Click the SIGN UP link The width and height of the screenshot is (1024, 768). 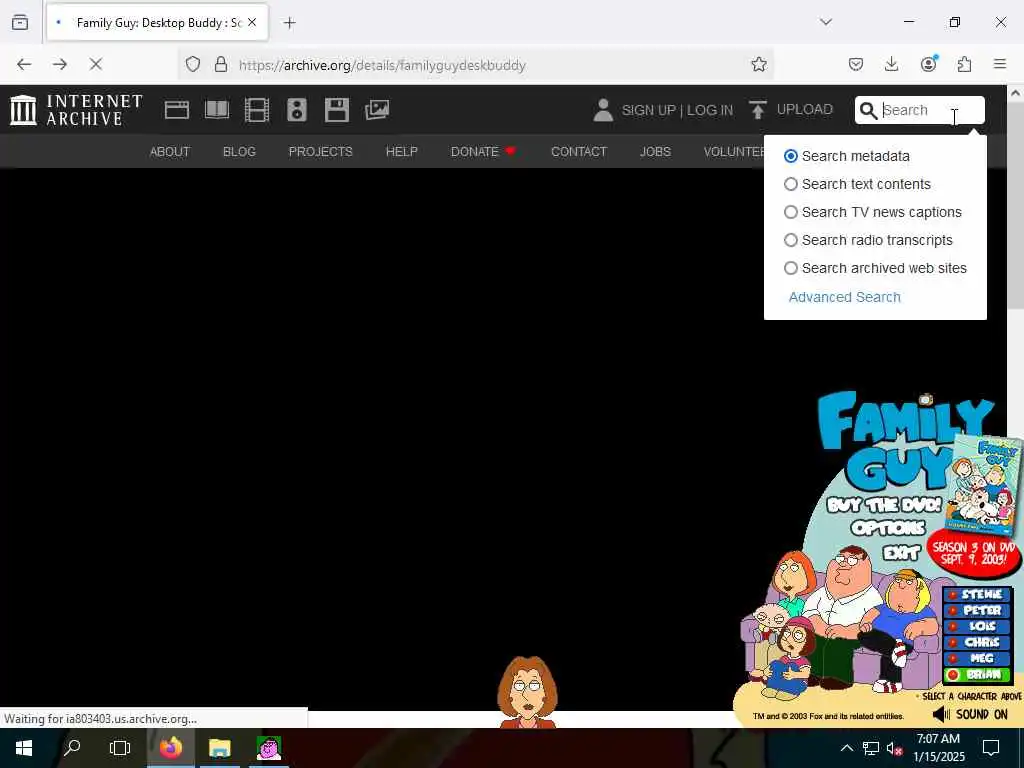(648, 110)
